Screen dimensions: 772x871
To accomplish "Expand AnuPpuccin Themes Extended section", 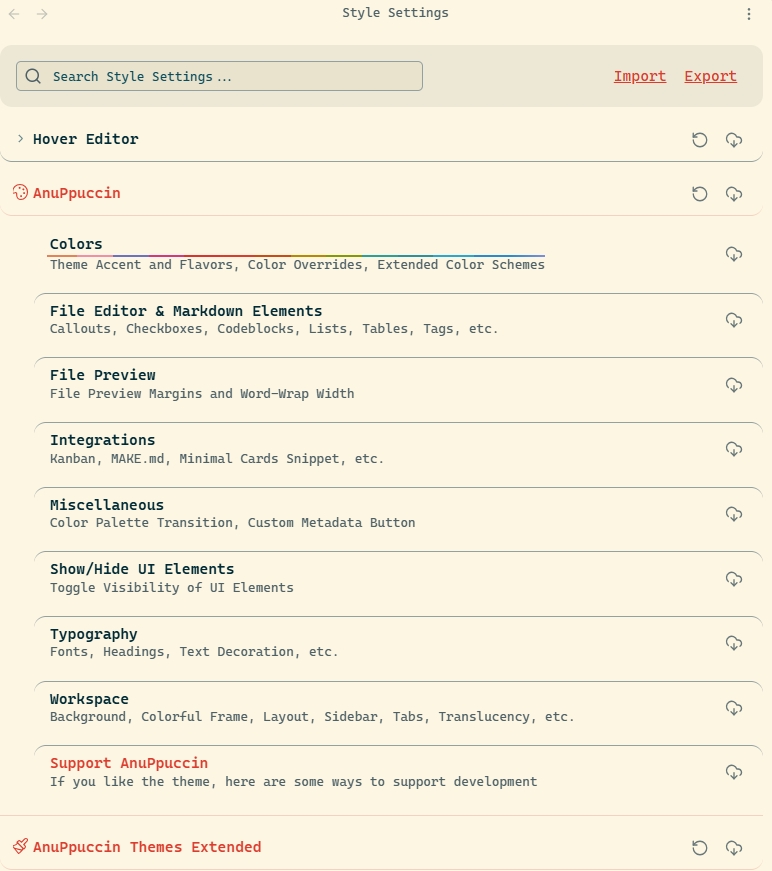I will [x=147, y=847].
